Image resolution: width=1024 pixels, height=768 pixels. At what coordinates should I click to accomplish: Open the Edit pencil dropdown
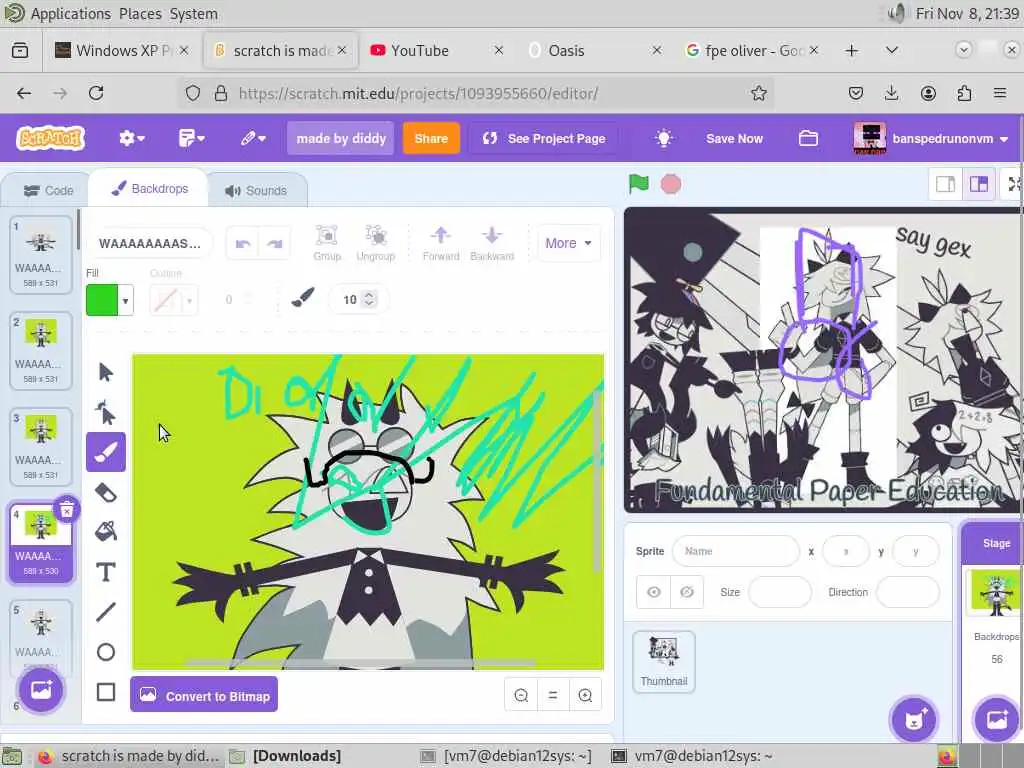(253, 138)
